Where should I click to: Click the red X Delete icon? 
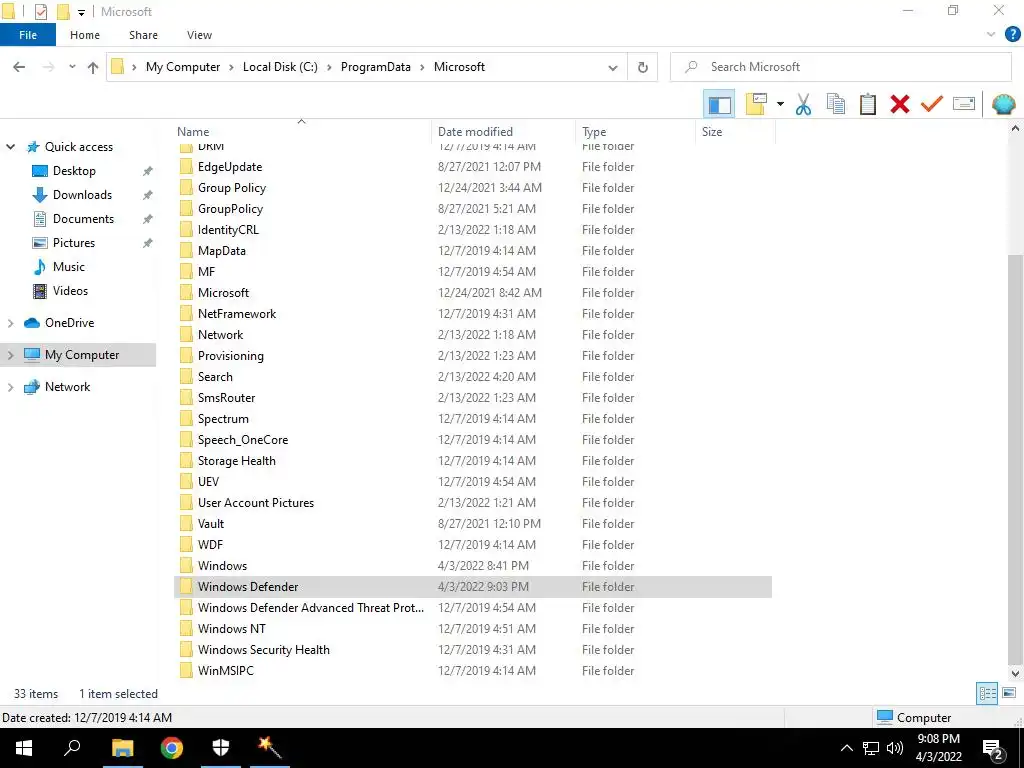pos(899,104)
